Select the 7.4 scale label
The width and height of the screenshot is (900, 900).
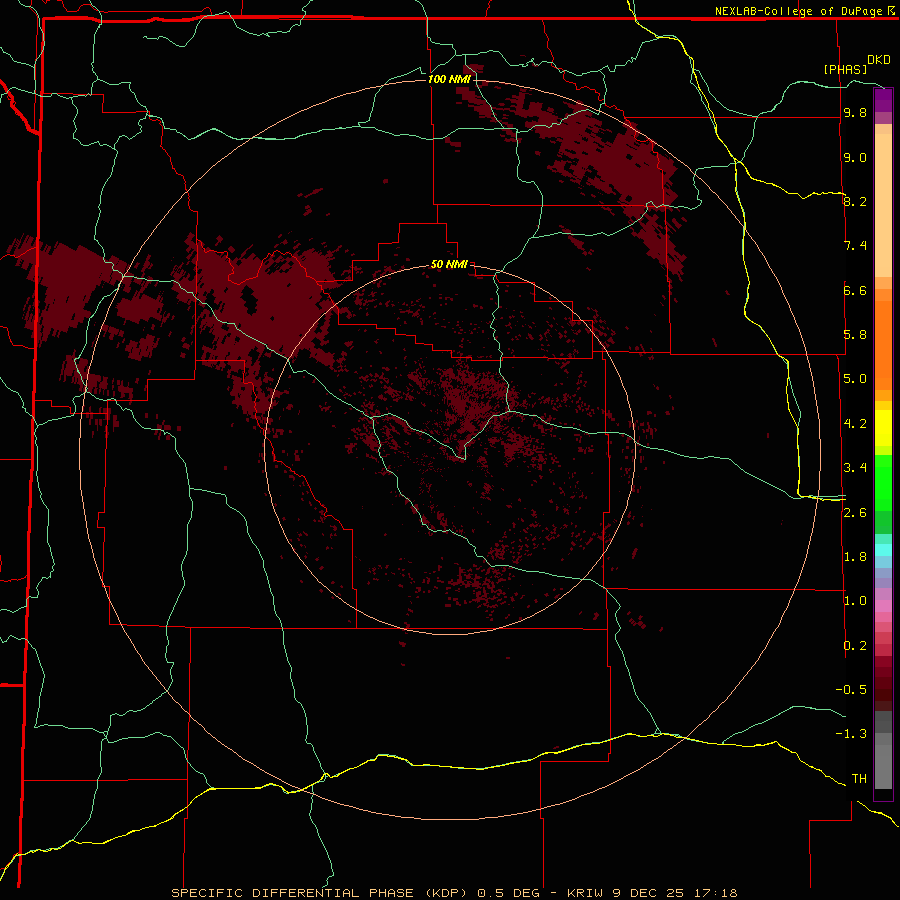855,246
